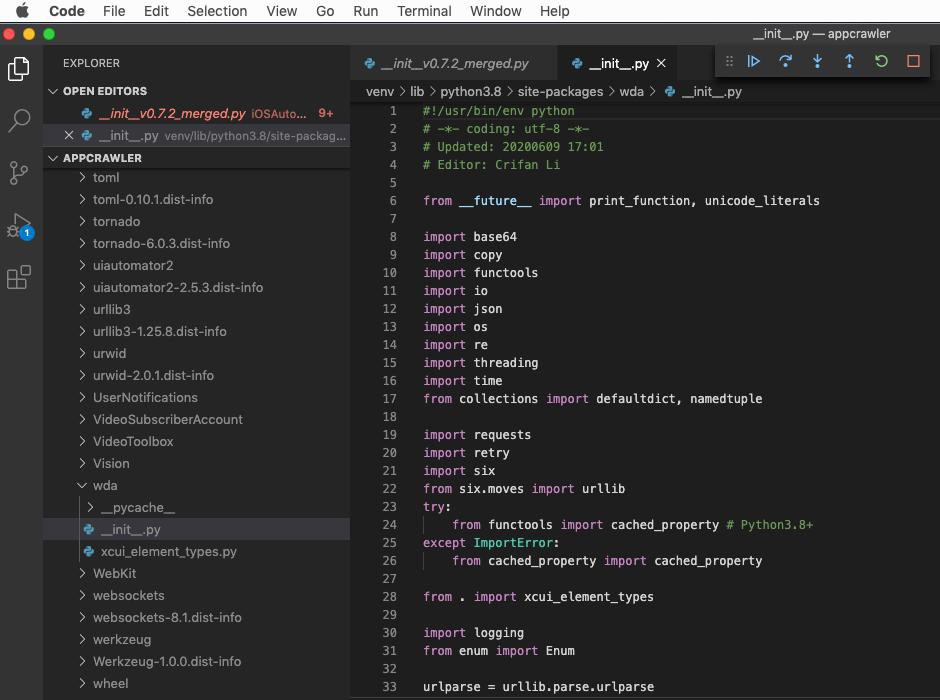Open the Edit menu

(156, 11)
